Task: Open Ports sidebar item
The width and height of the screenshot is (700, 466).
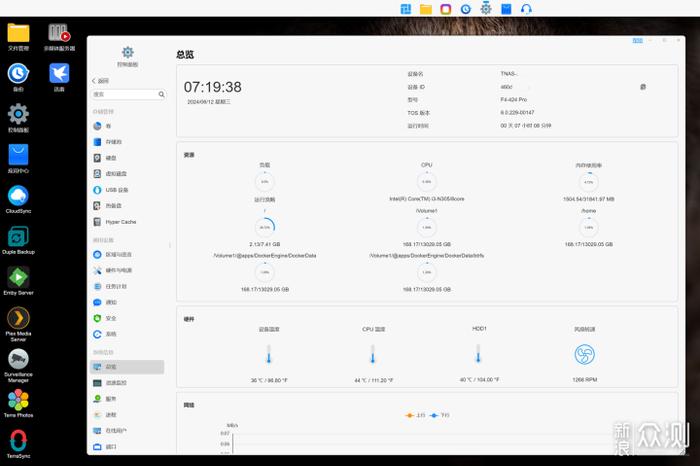Action: coord(128,447)
